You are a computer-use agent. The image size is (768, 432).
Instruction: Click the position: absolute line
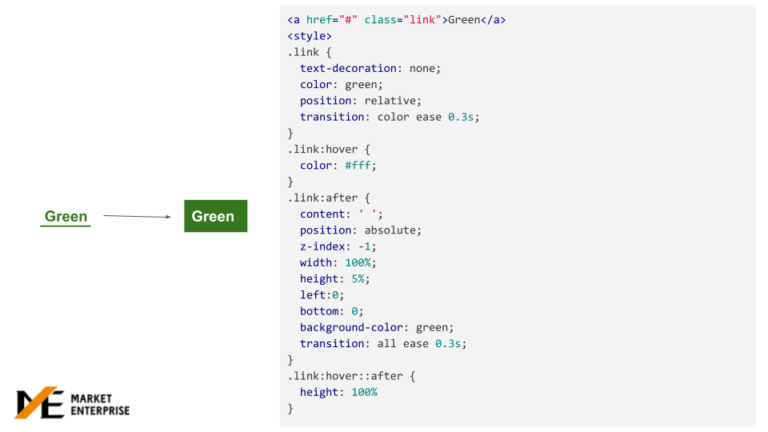coord(360,230)
